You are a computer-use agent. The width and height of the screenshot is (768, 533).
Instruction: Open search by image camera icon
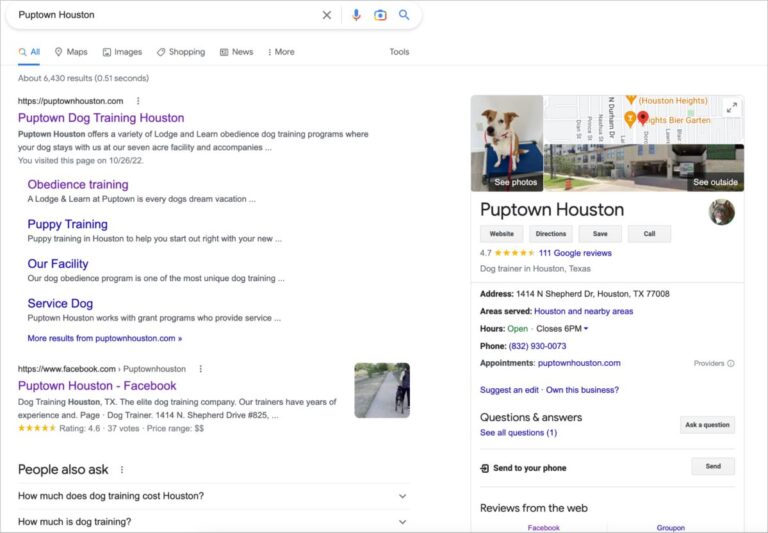[380, 15]
